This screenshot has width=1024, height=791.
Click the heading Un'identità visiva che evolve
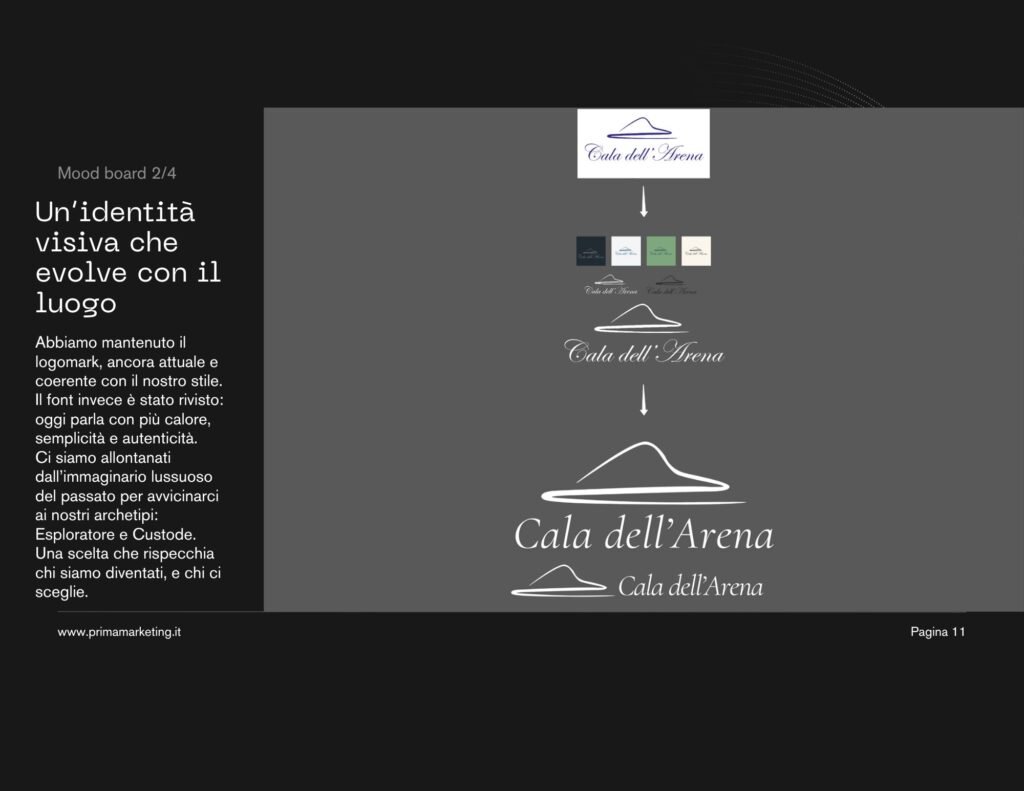128,256
